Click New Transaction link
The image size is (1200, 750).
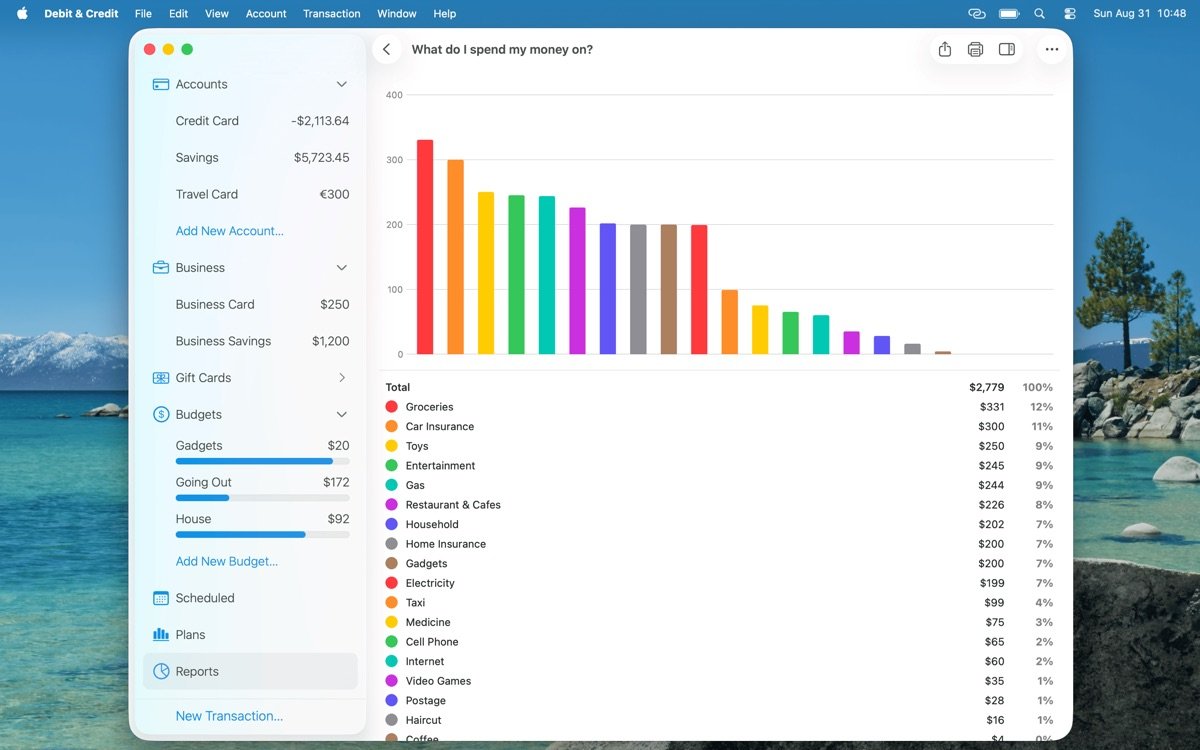click(x=229, y=716)
